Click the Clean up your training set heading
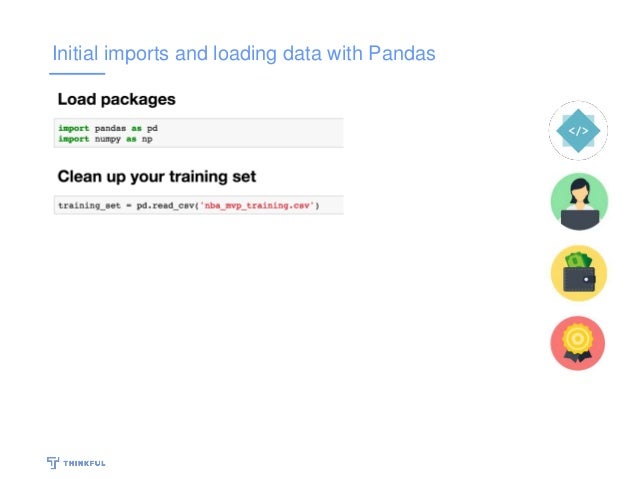 click(157, 177)
